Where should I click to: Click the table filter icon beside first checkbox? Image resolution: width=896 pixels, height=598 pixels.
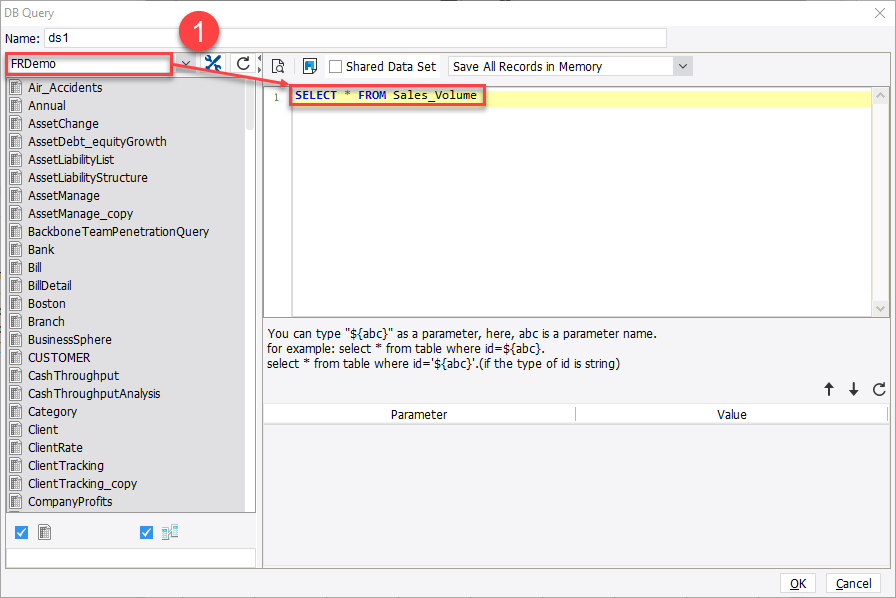coord(44,532)
